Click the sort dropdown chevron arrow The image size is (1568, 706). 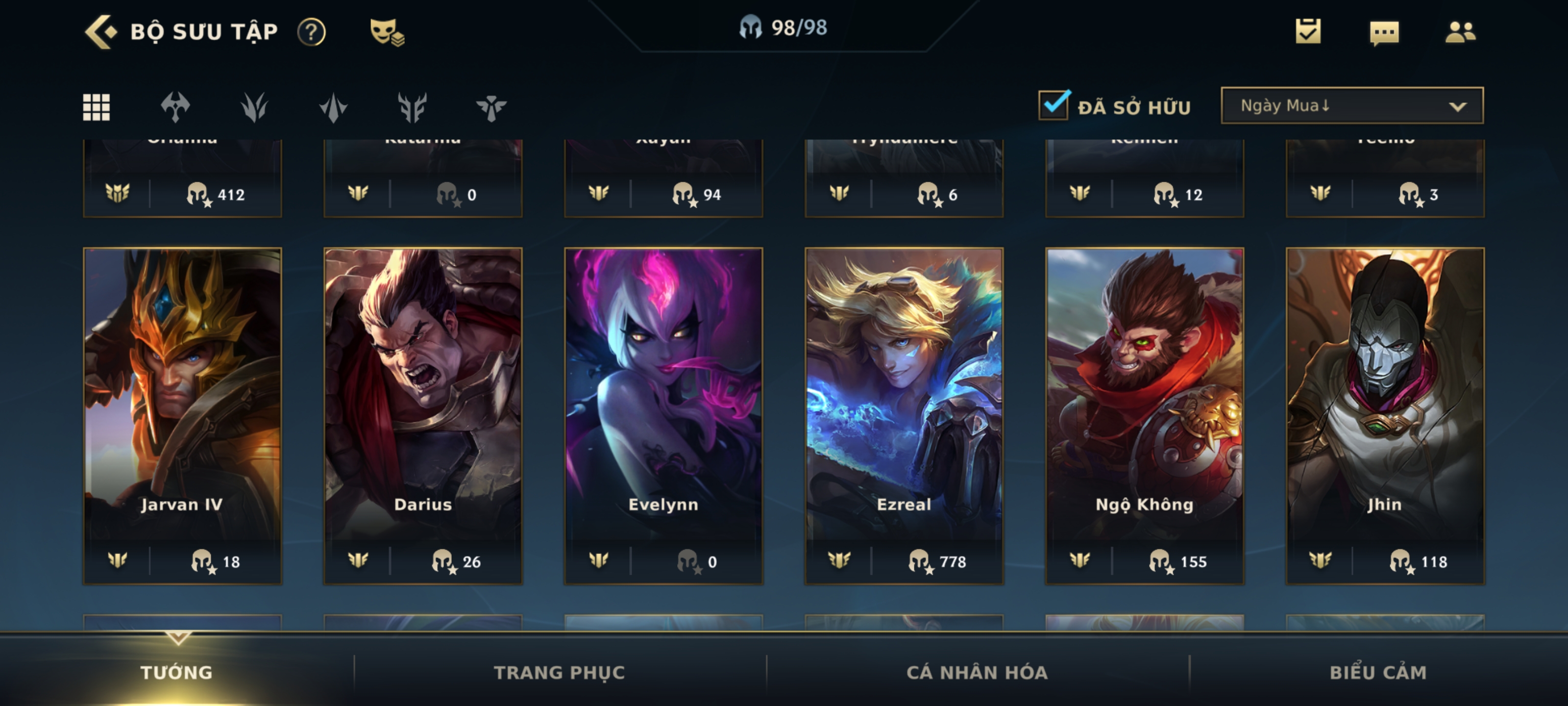[1457, 106]
